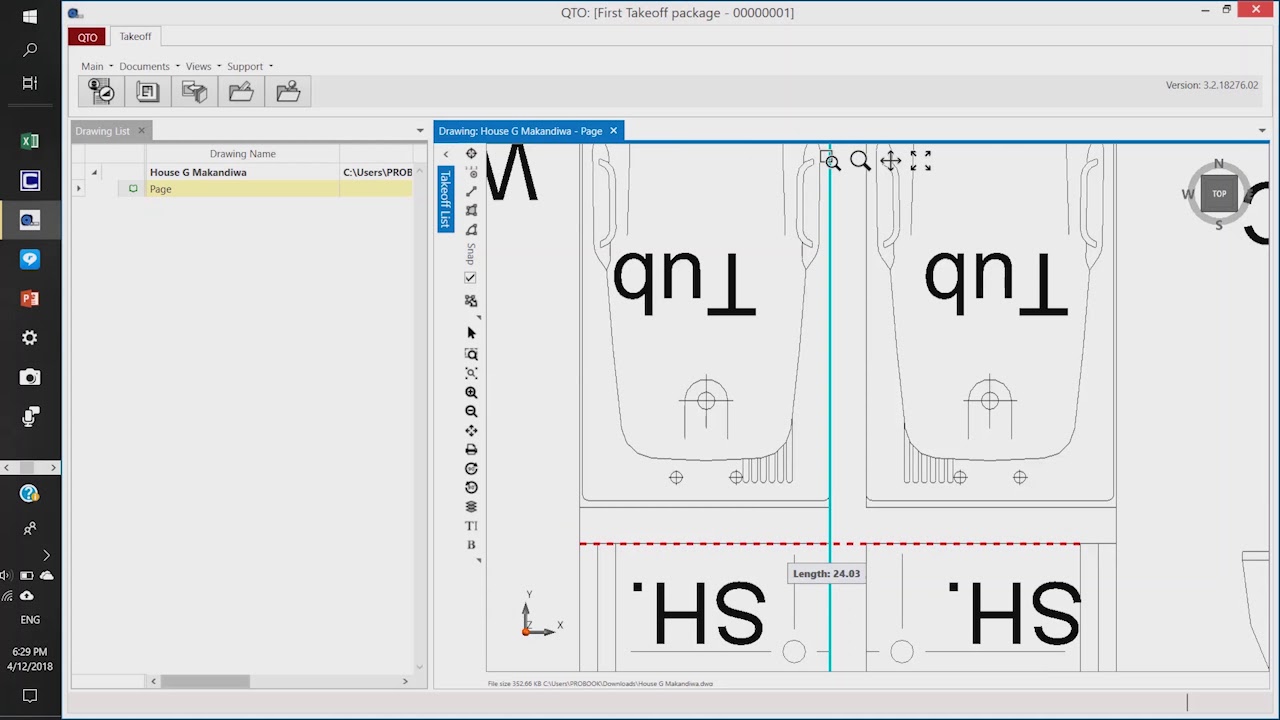Click the ribbon icon with arrow and cube
Viewport: 1280px width, 720px height.
click(x=195, y=92)
